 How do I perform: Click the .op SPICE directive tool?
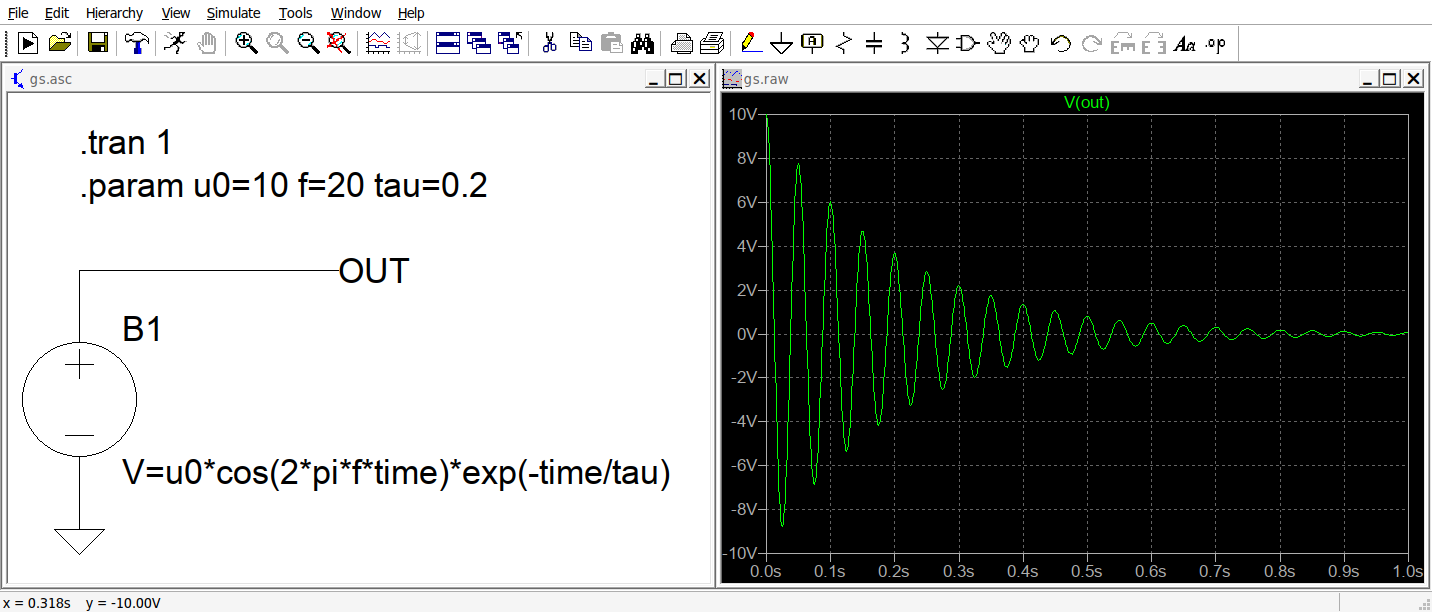click(x=1216, y=42)
